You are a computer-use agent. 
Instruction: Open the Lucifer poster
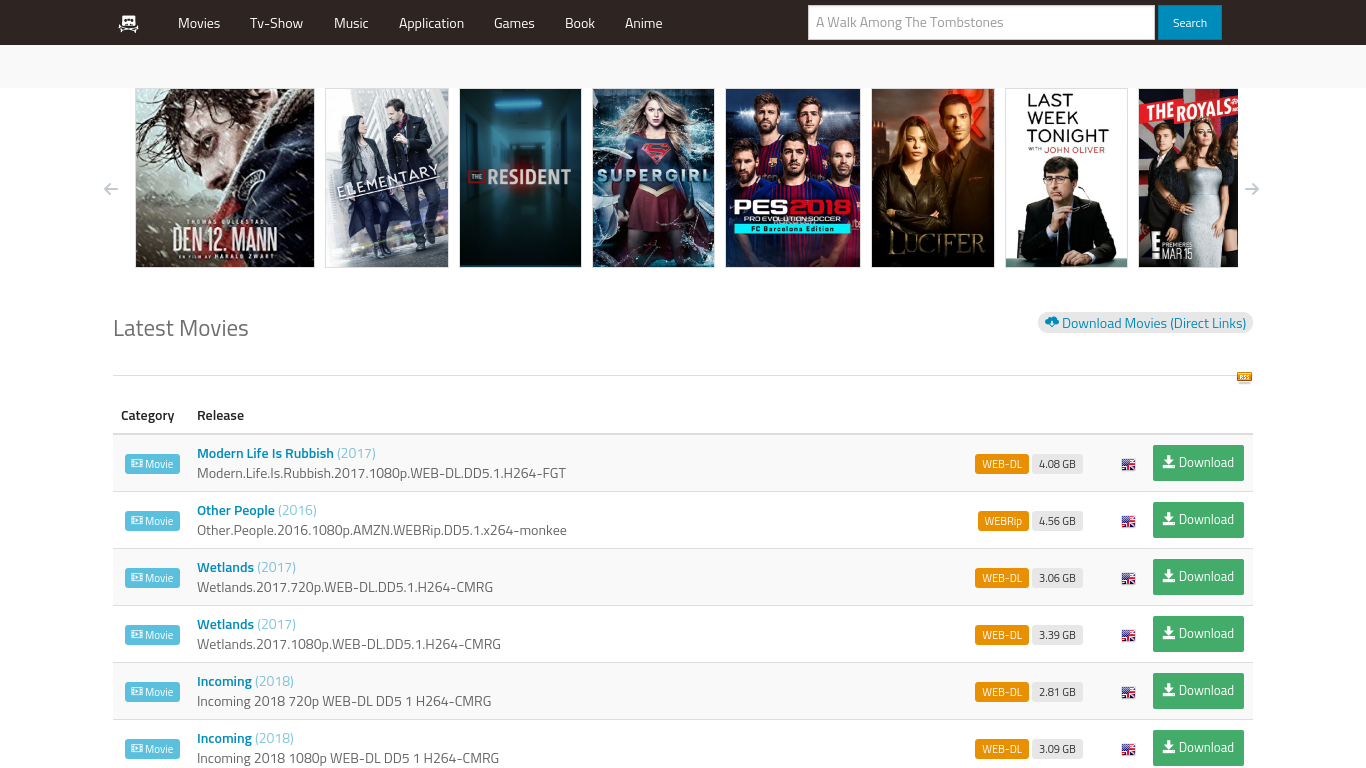(x=933, y=178)
